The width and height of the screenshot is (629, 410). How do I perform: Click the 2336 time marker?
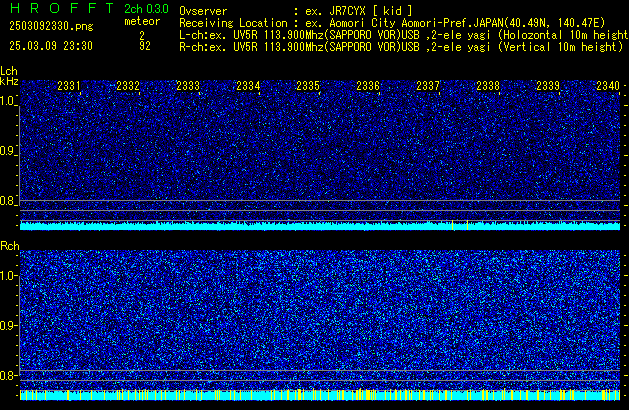coord(368,86)
